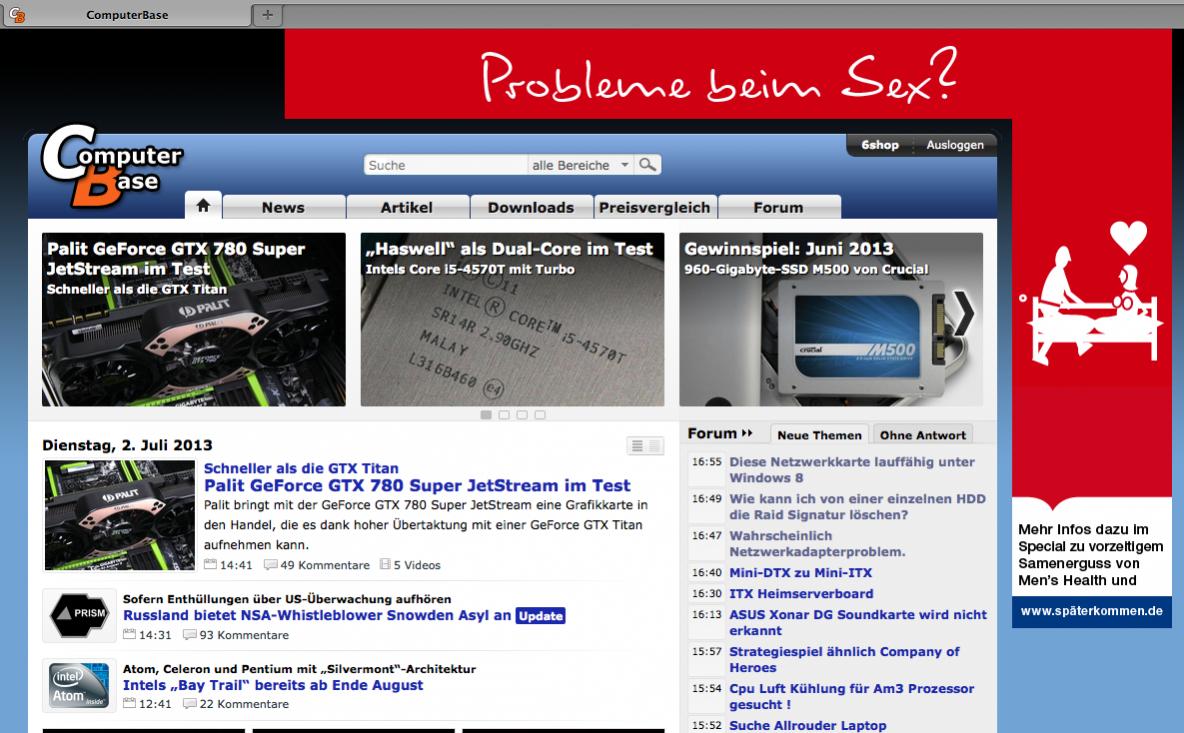1184x733 pixels.
Task: Click the ComputerBase favicon in browser tab
Action: click(x=17, y=14)
